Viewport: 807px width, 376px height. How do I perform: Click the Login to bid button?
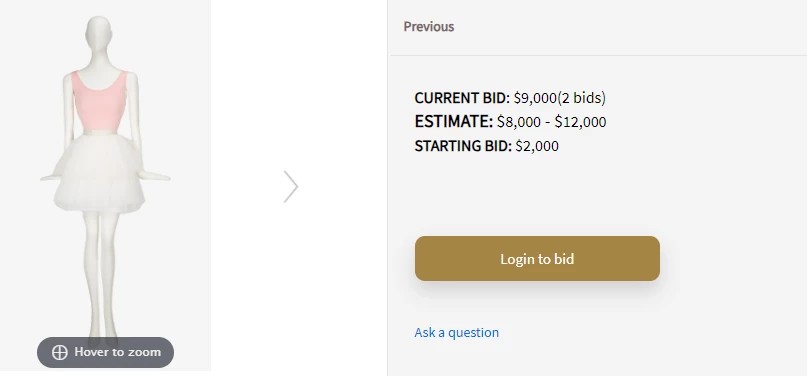point(537,259)
